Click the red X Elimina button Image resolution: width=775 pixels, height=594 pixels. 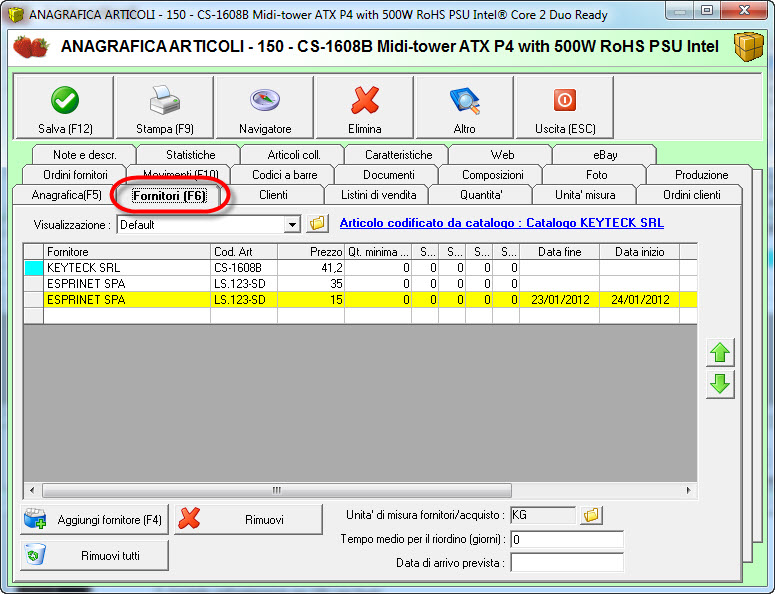point(365,107)
